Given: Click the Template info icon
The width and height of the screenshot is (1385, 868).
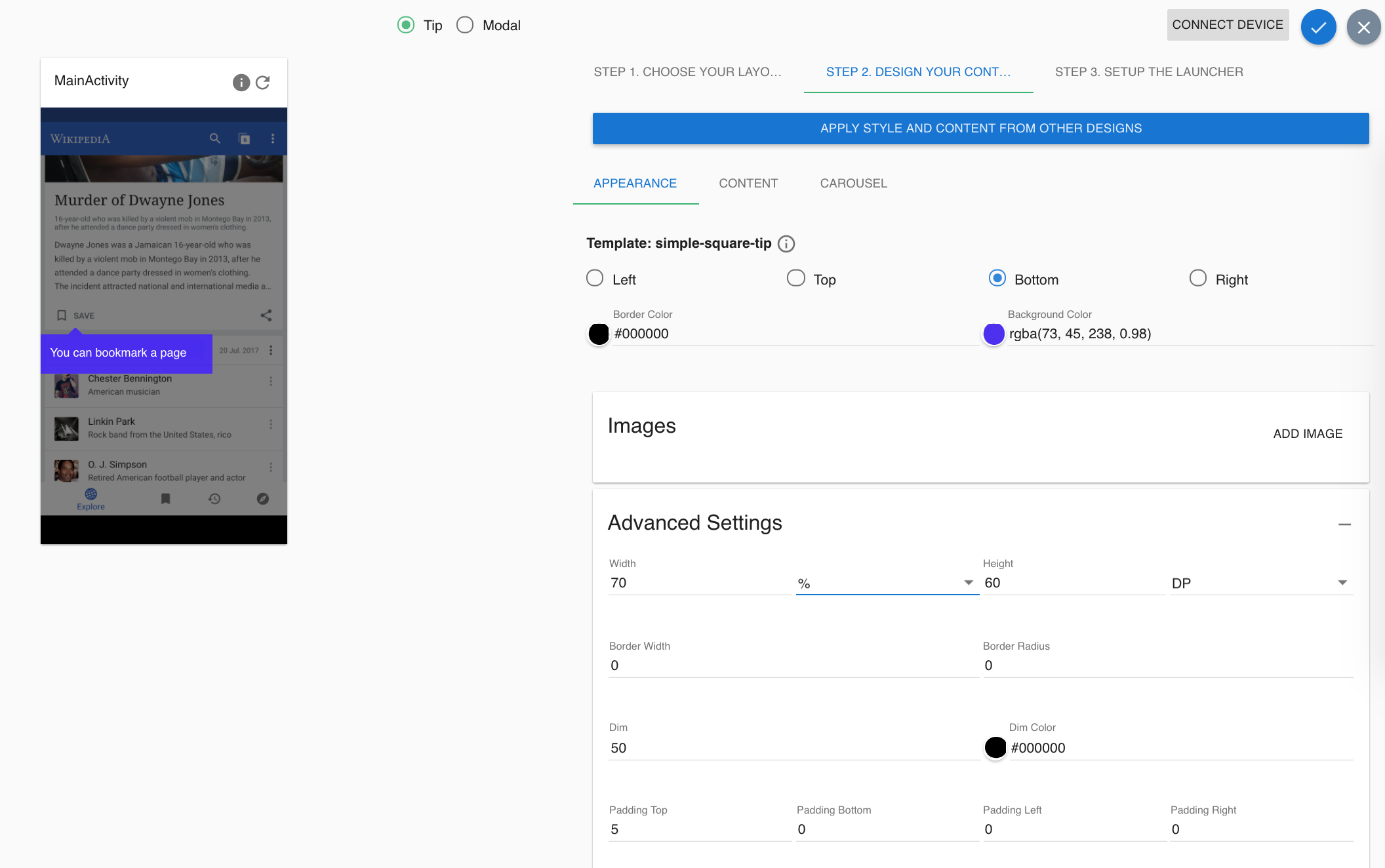Looking at the screenshot, I should tap(786, 243).
